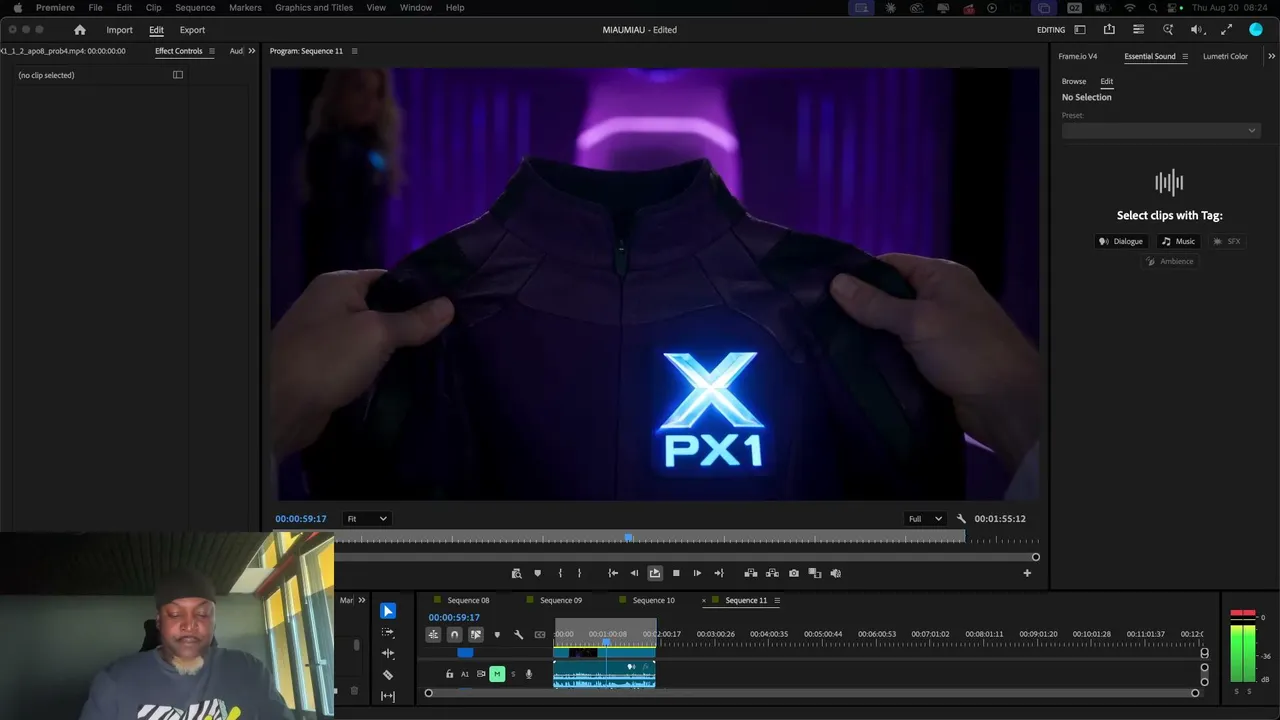Viewport: 1280px width, 720px height.
Task: Open the Graphics and Titles menu
Action: pos(314,8)
